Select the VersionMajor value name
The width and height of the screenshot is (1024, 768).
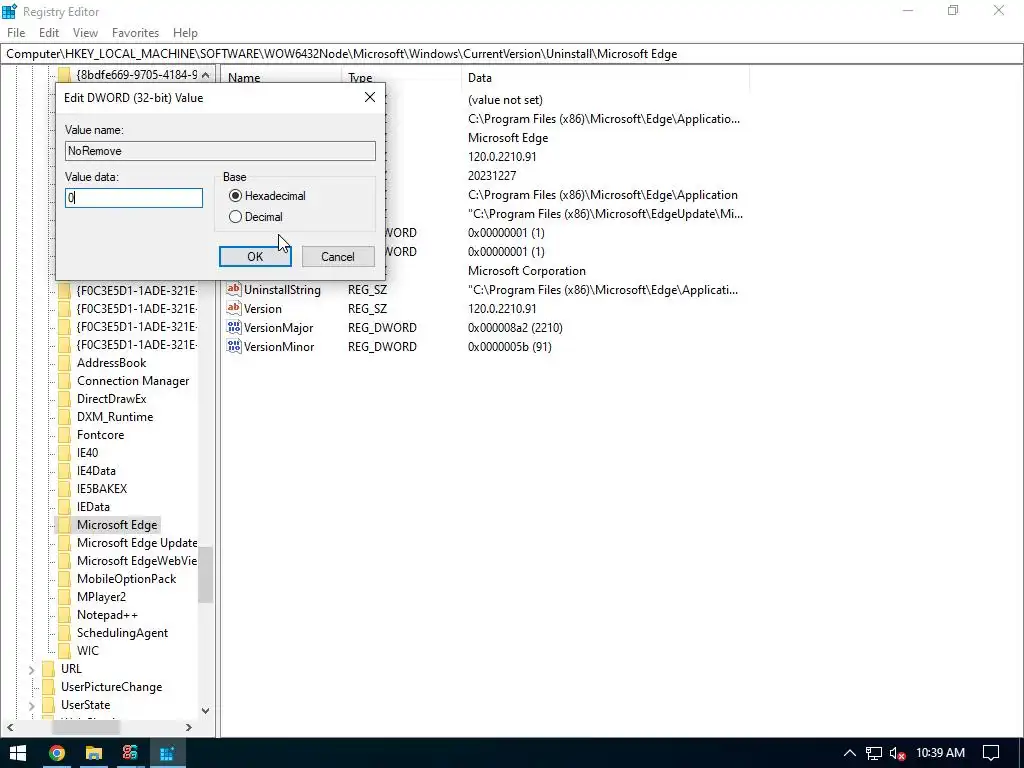click(x=278, y=328)
